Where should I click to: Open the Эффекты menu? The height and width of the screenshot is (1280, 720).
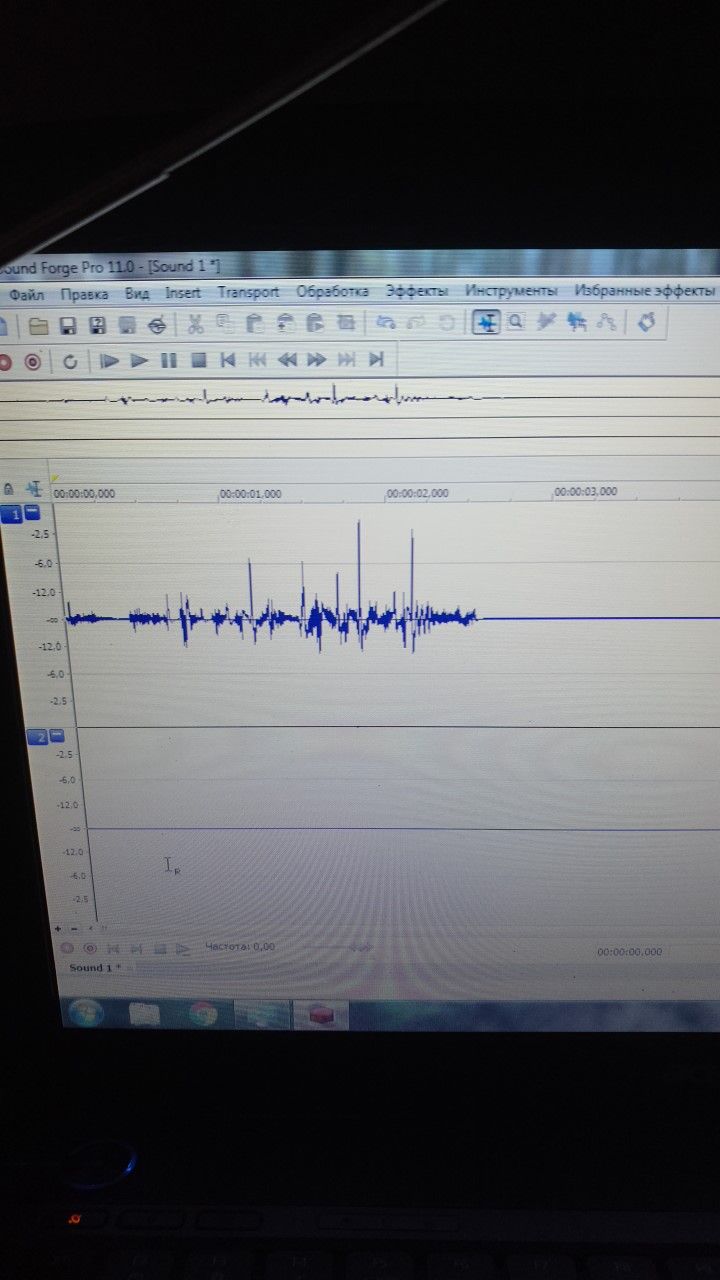(417, 291)
